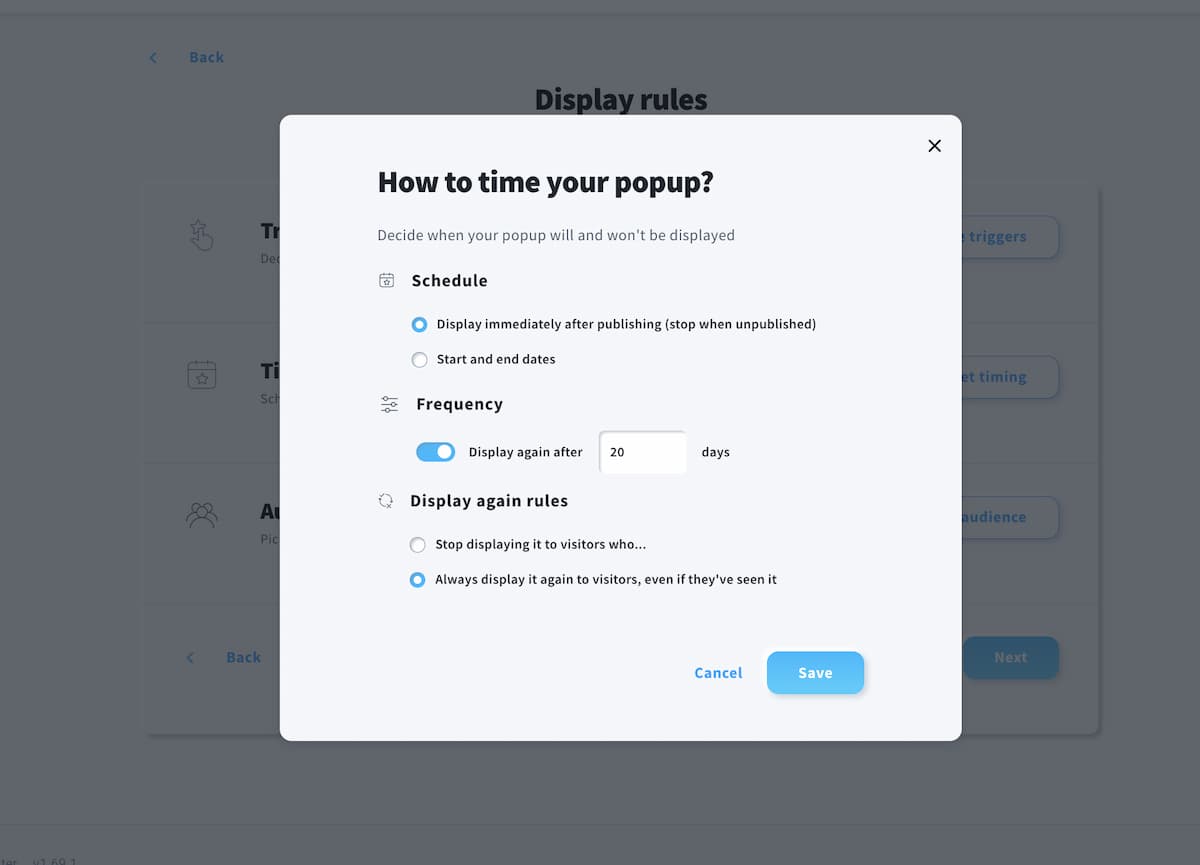This screenshot has width=1200, height=865.
Task: Disable the Display again after toggle
Action: [x=435, y=452]
